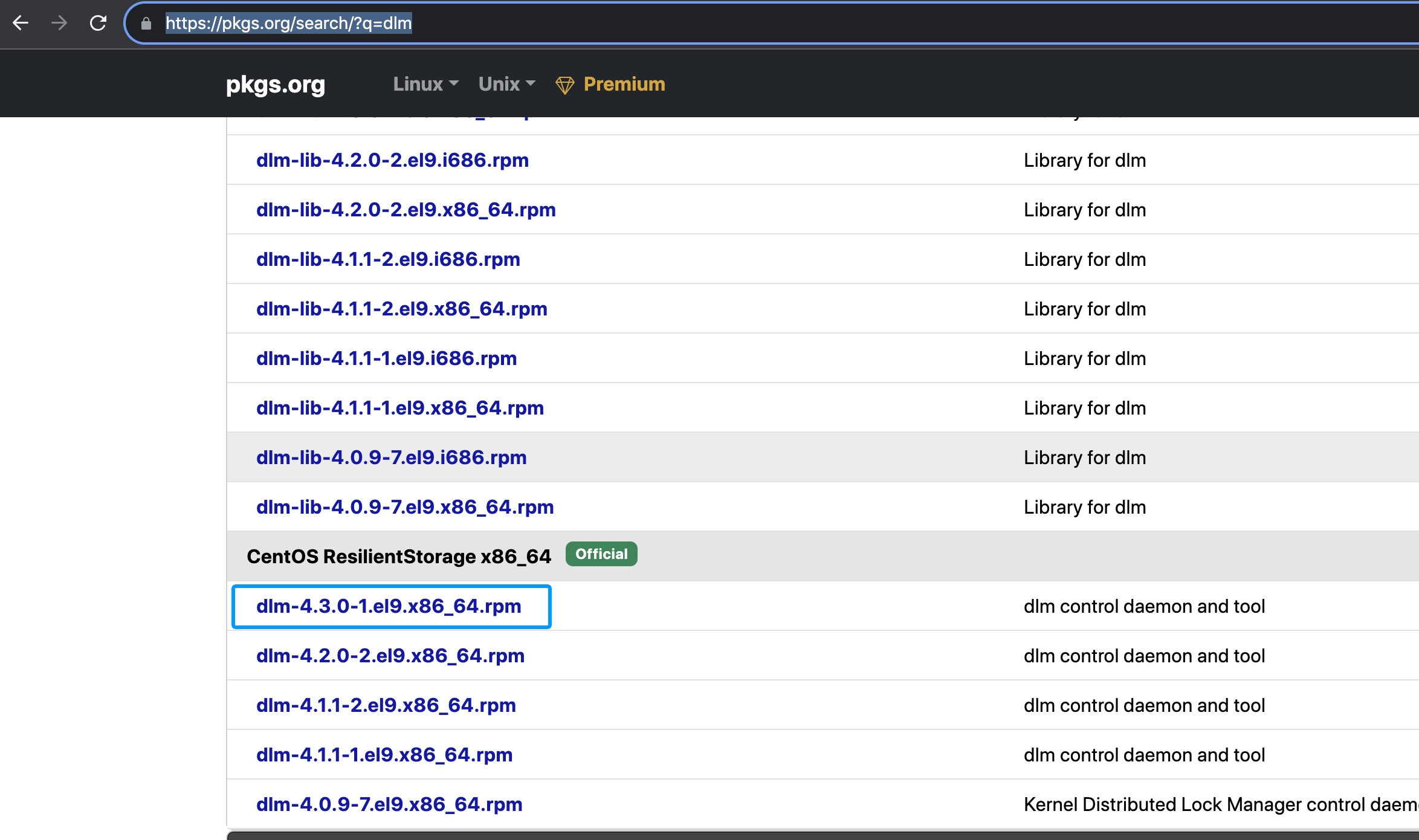Open dlm-4.3.0-1.el9.x86_64.rpm package
The image size is (1419, 840).
pos(389,606)
